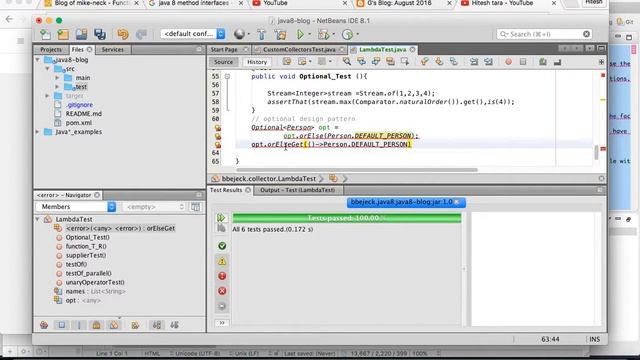The height and width of the screenshot is (360, 640).
Task: Collapse the src folder node
Action: [x=48, y=69]
